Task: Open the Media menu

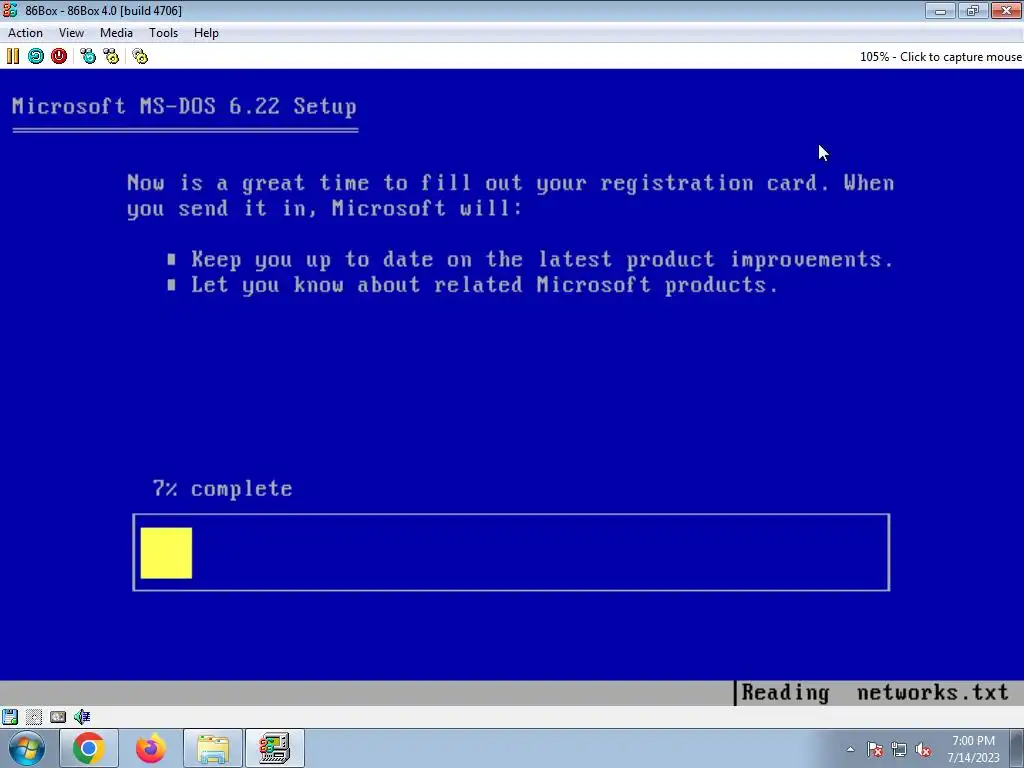Action: tap(116, 33)
